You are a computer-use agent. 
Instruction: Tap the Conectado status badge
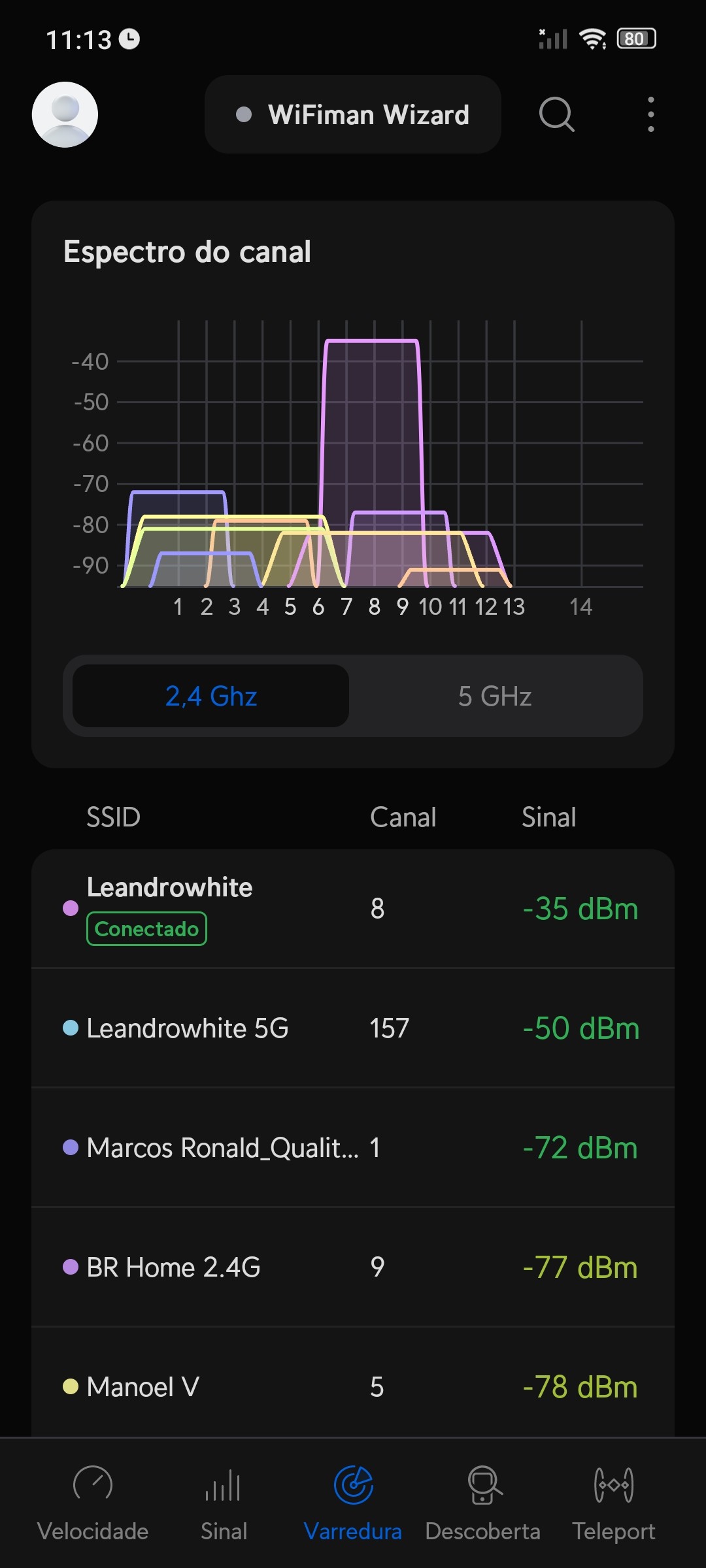point(146,928)
